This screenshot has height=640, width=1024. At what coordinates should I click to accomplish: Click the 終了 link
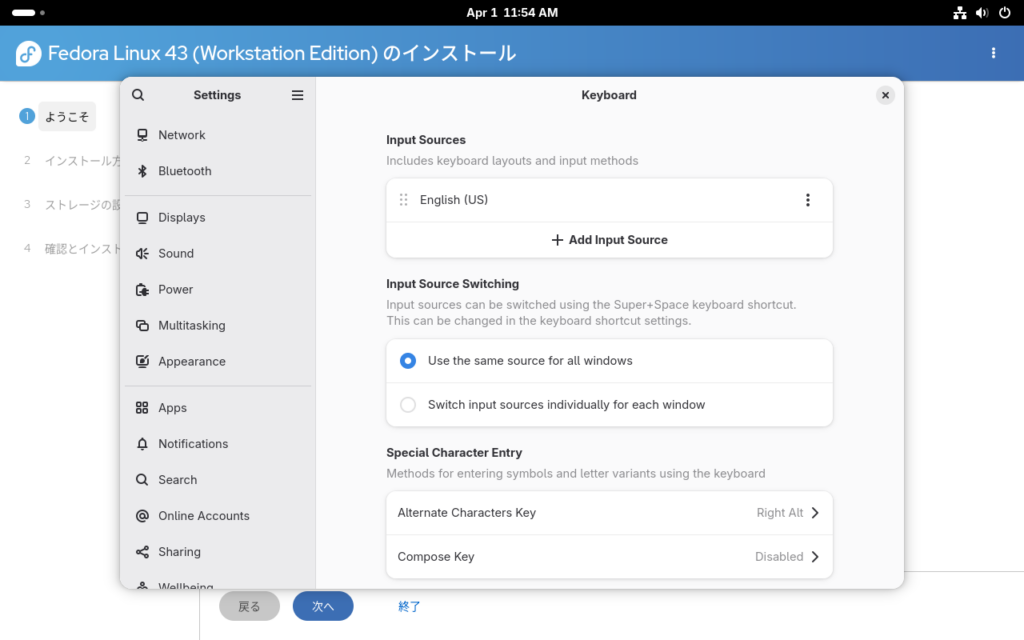[409, 606]
